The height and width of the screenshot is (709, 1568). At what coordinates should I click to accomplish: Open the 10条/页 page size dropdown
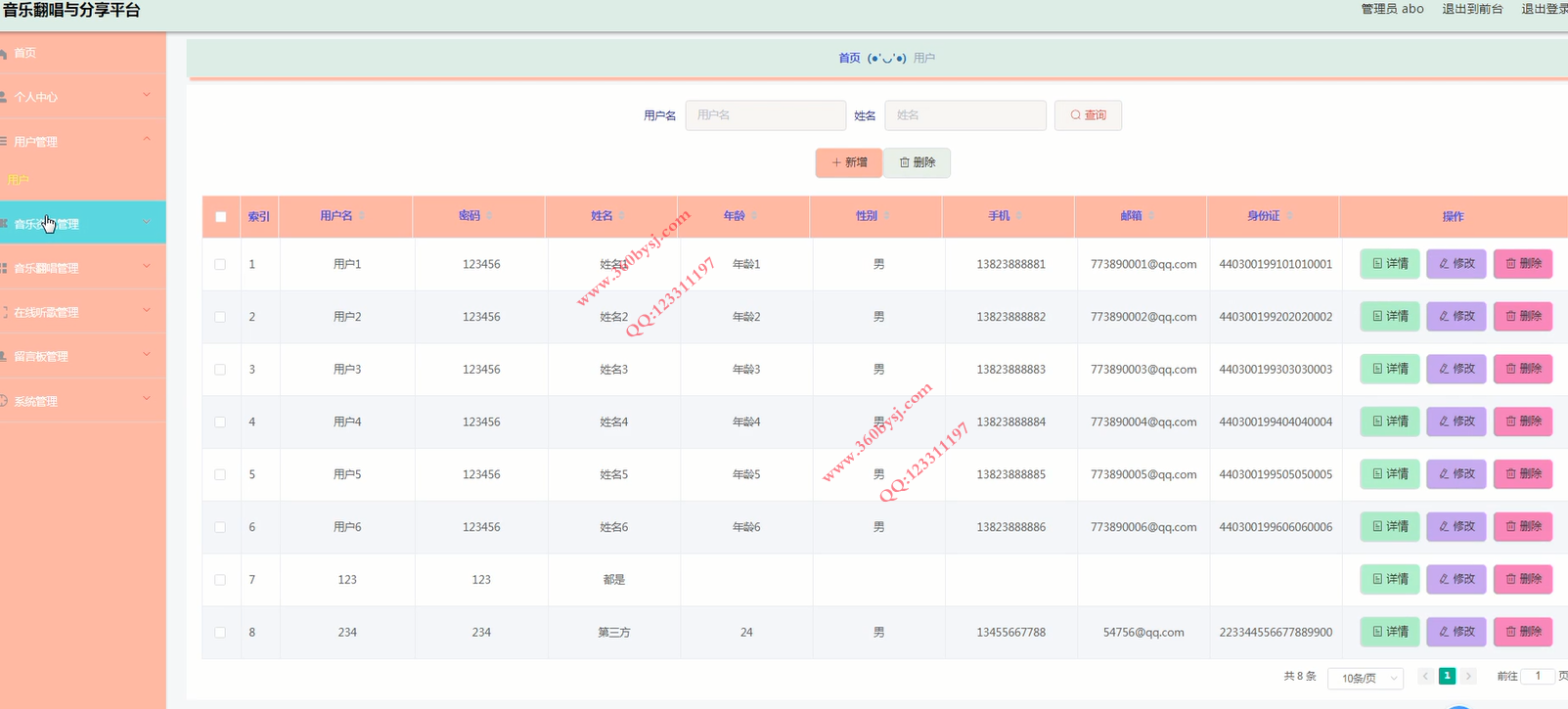[1366, 678]
